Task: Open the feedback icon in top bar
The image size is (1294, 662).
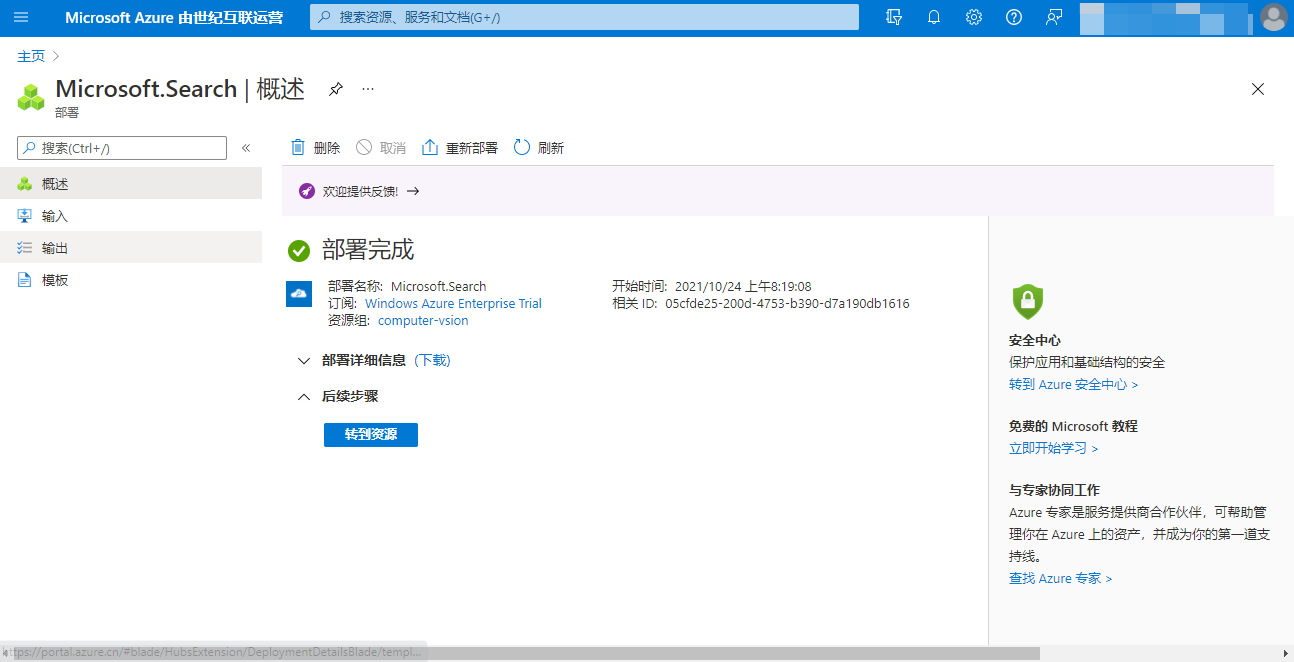Action: click(1054, 17)
